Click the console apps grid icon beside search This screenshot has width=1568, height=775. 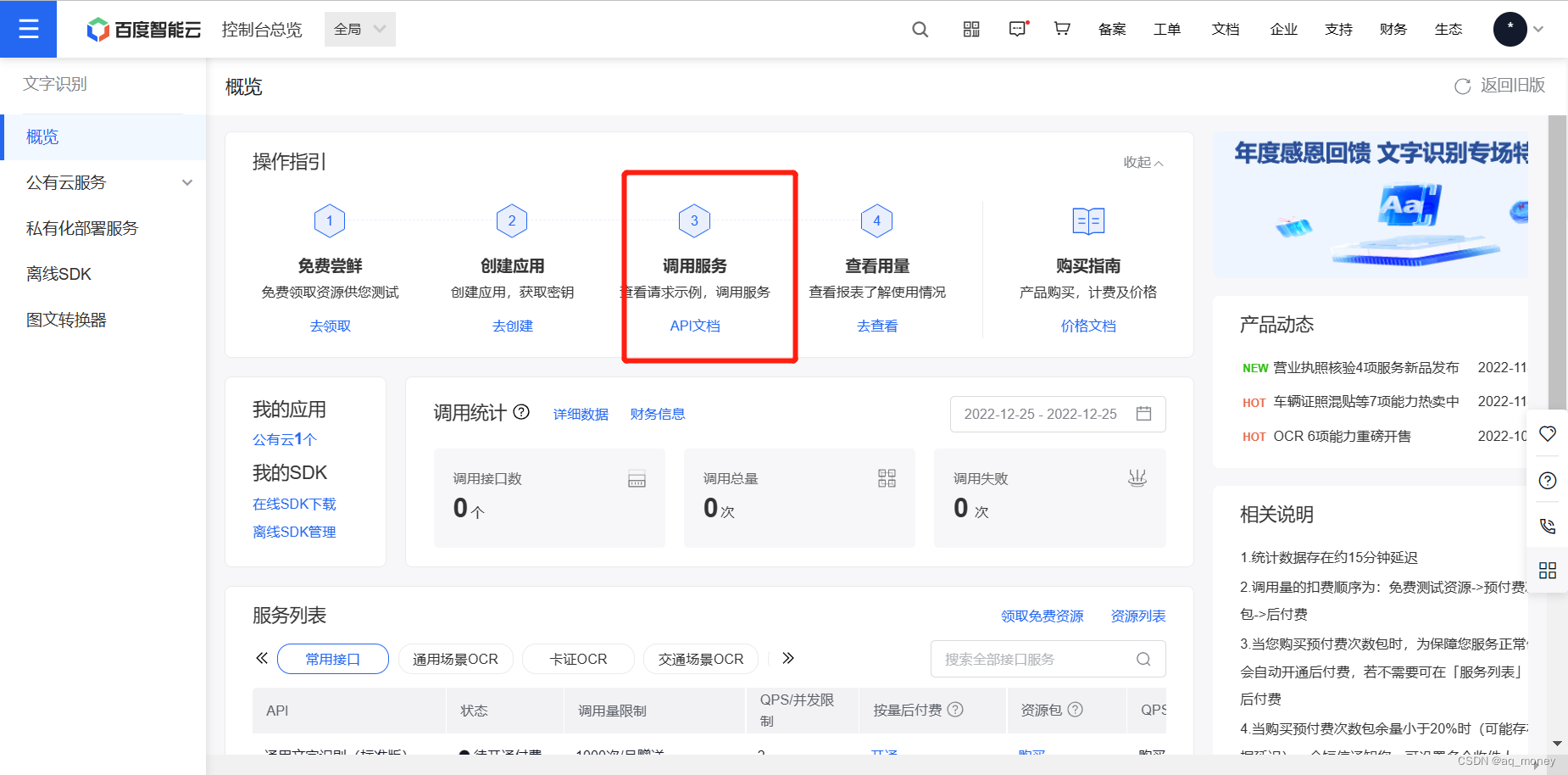pyautogui.click(x=970, y=29)
